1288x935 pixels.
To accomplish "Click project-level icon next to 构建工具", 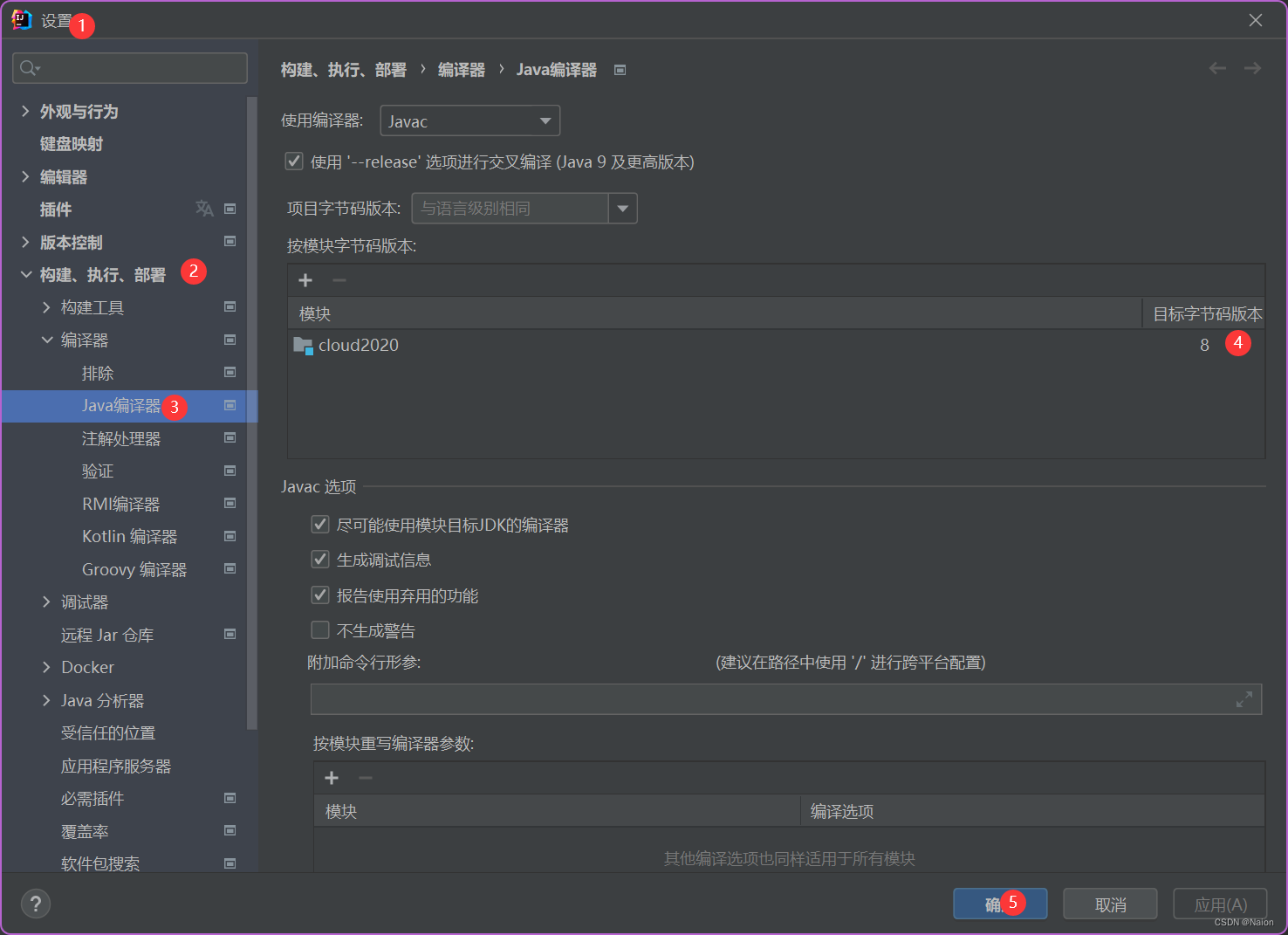I will pos(230,306).
